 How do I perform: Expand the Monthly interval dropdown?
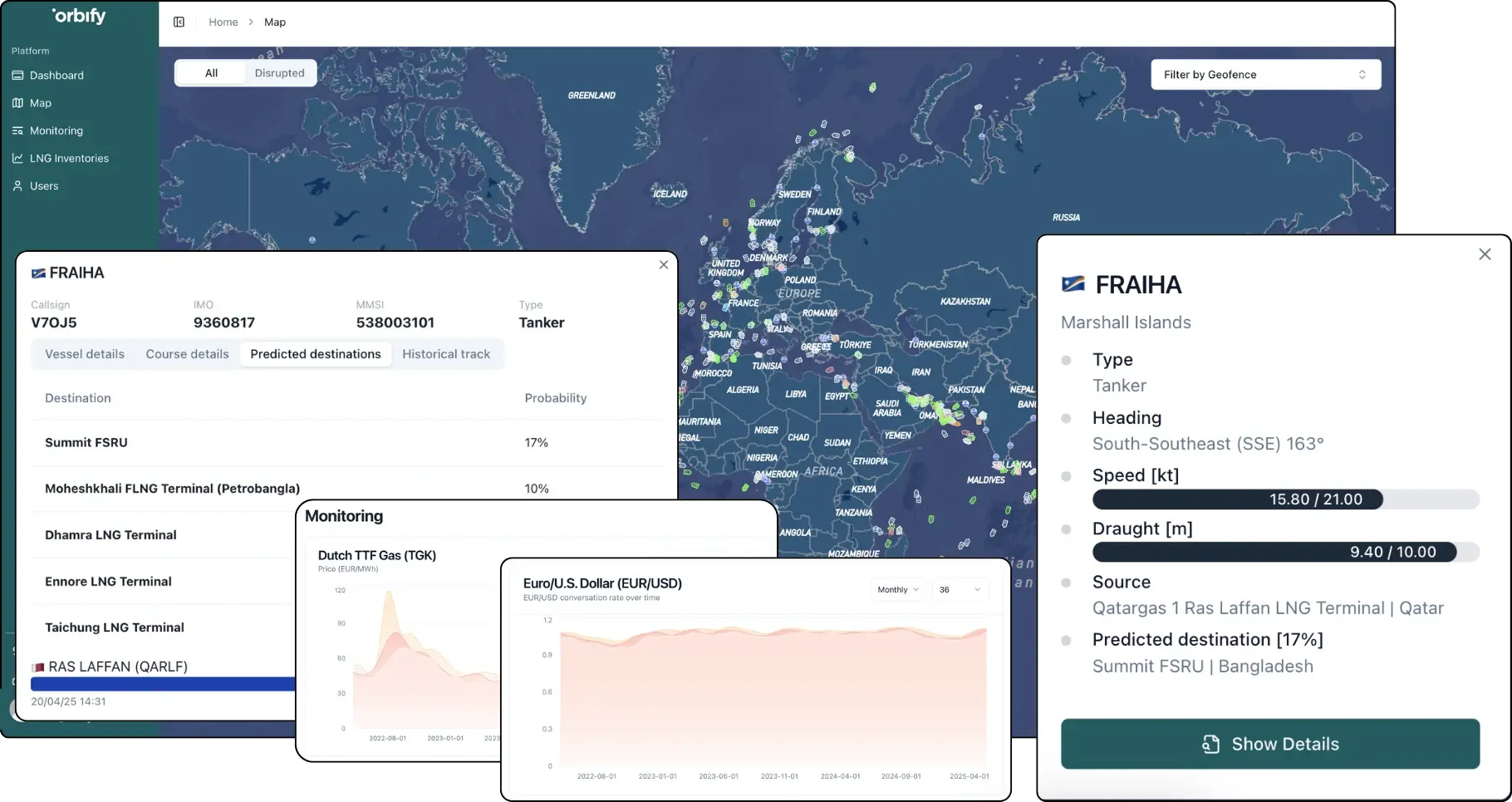[x=897, y=590]
